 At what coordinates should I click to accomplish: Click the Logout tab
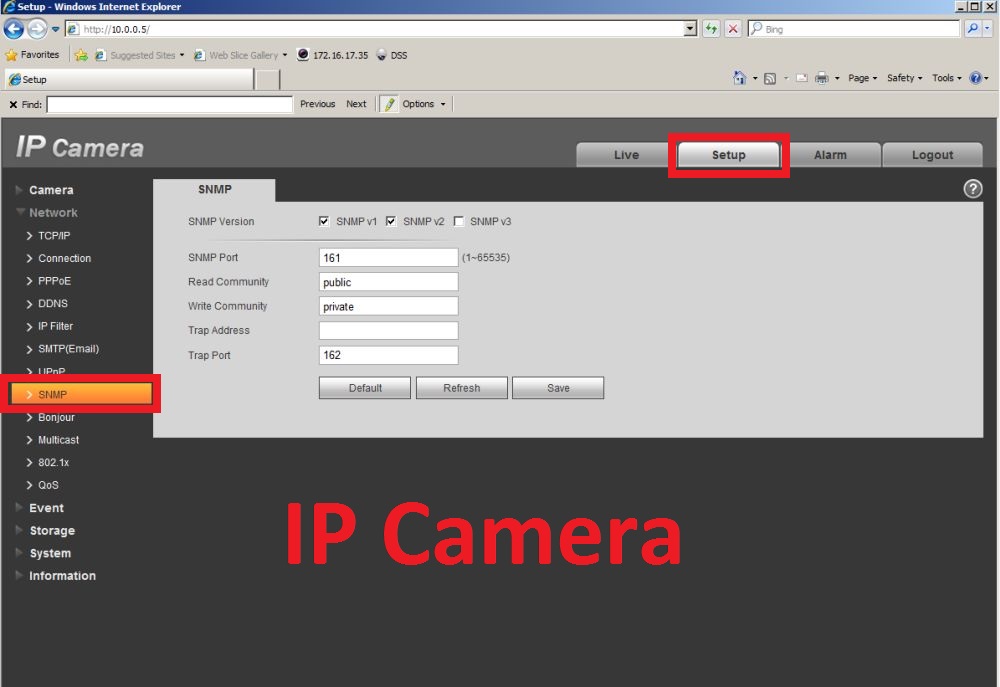[x=932, y=155]
